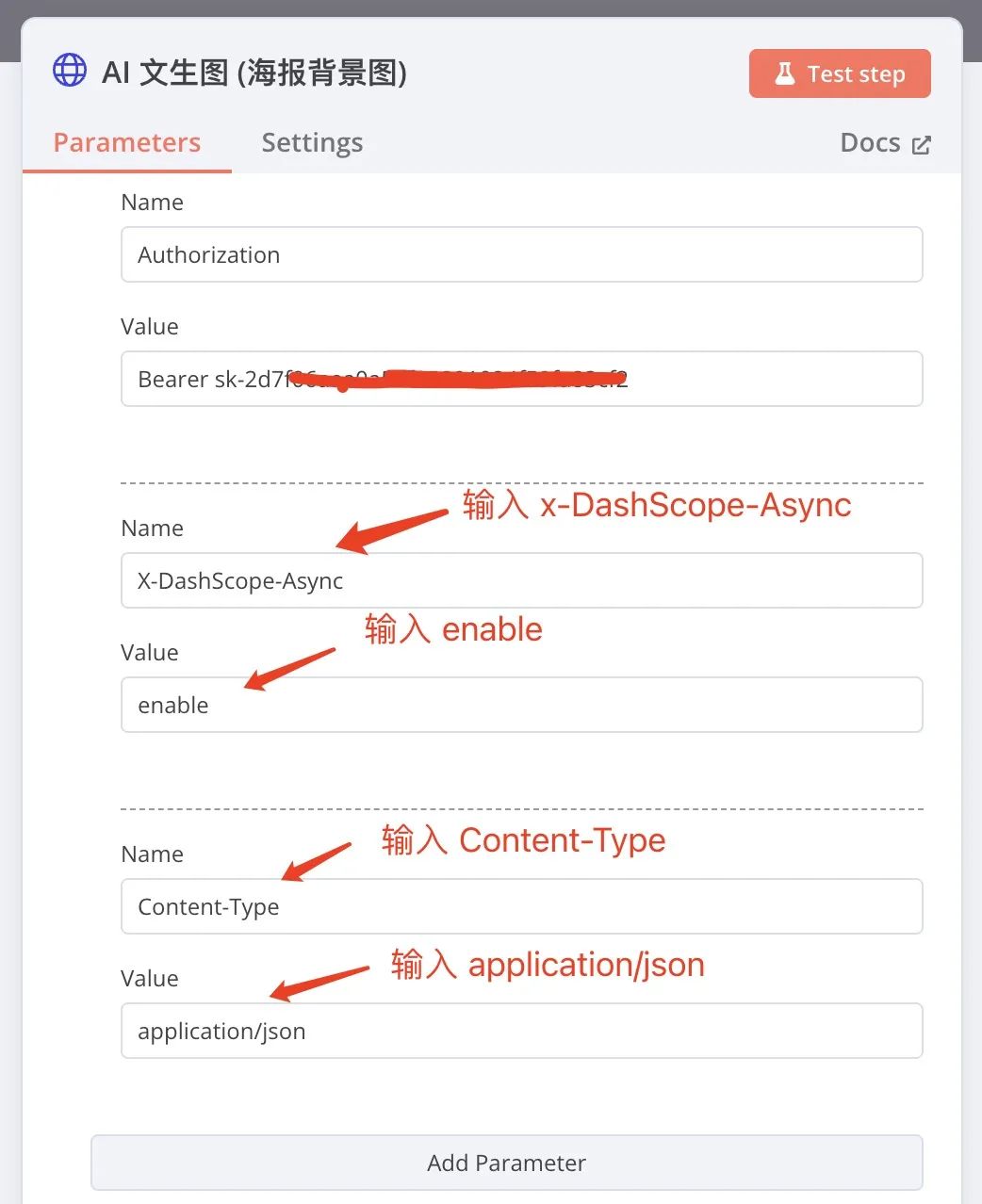Select the enable value field
Viewport: 982px width, 1204px height.
[x=521, y=705]
